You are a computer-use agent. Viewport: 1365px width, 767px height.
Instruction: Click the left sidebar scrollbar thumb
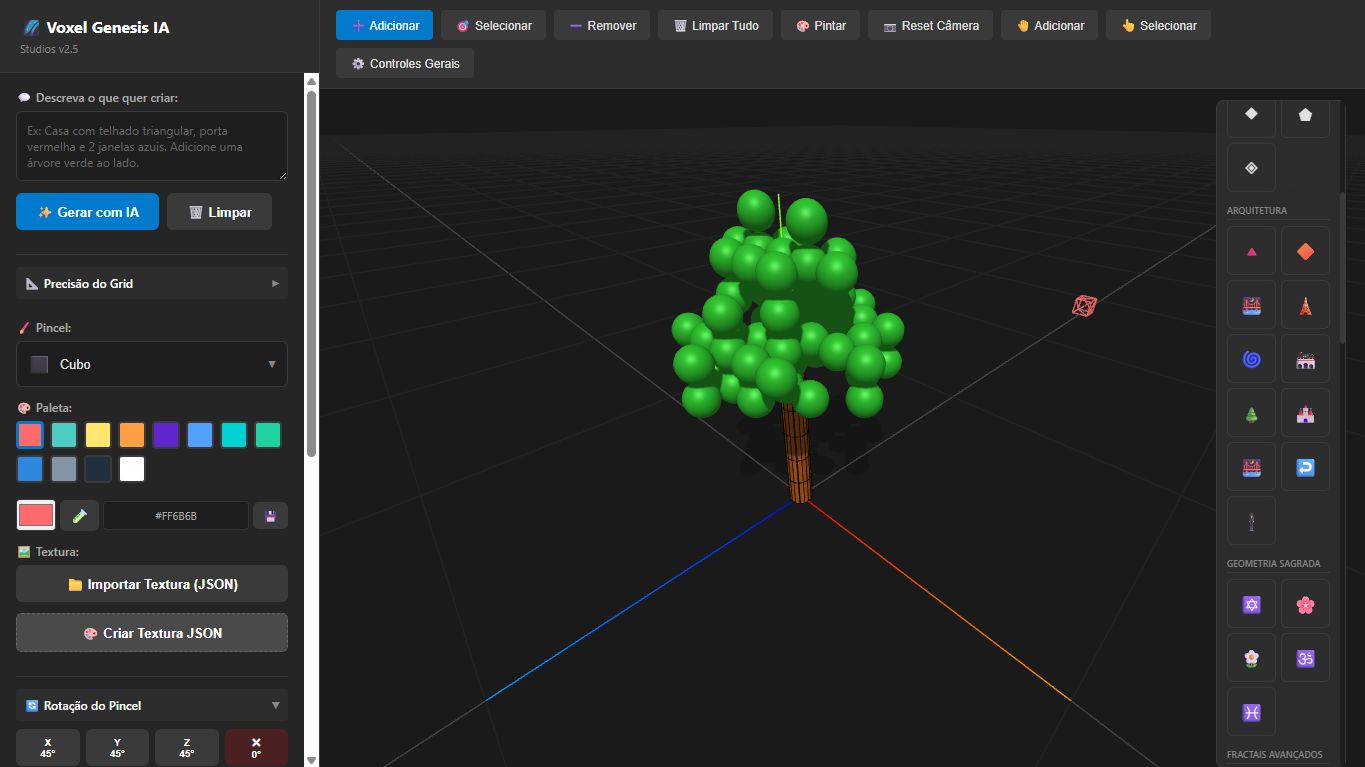click(x=311, y=273)
